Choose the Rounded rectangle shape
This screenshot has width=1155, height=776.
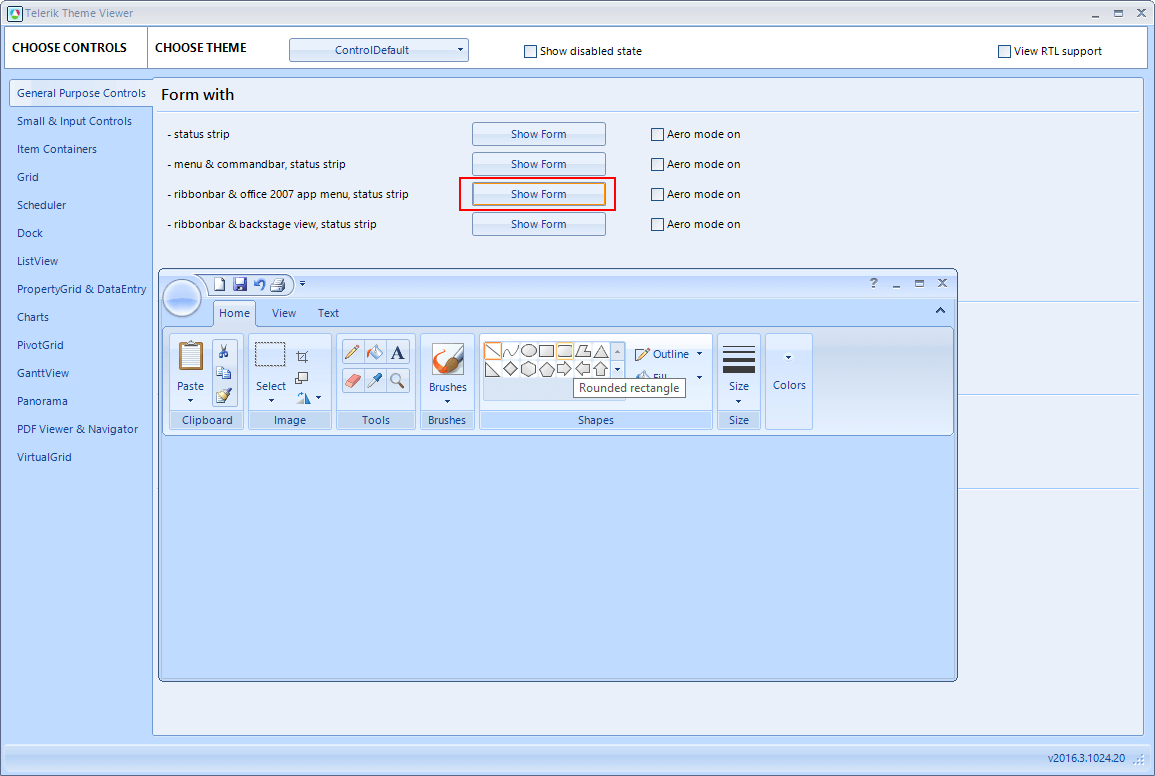(565, 351)
